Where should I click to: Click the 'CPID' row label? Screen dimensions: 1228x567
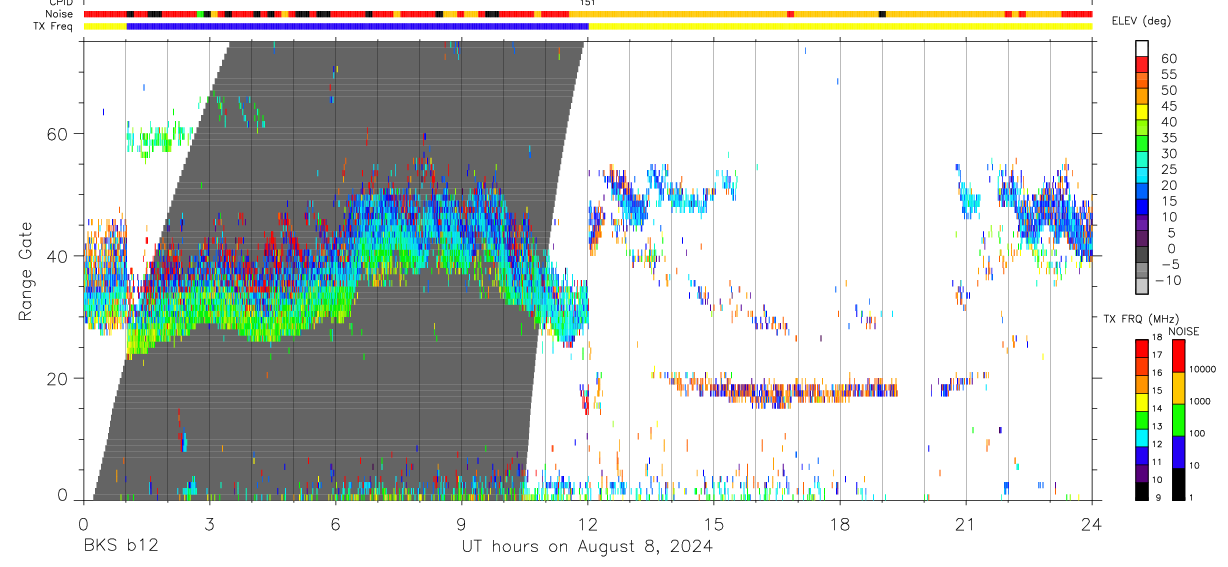[60, 3]
